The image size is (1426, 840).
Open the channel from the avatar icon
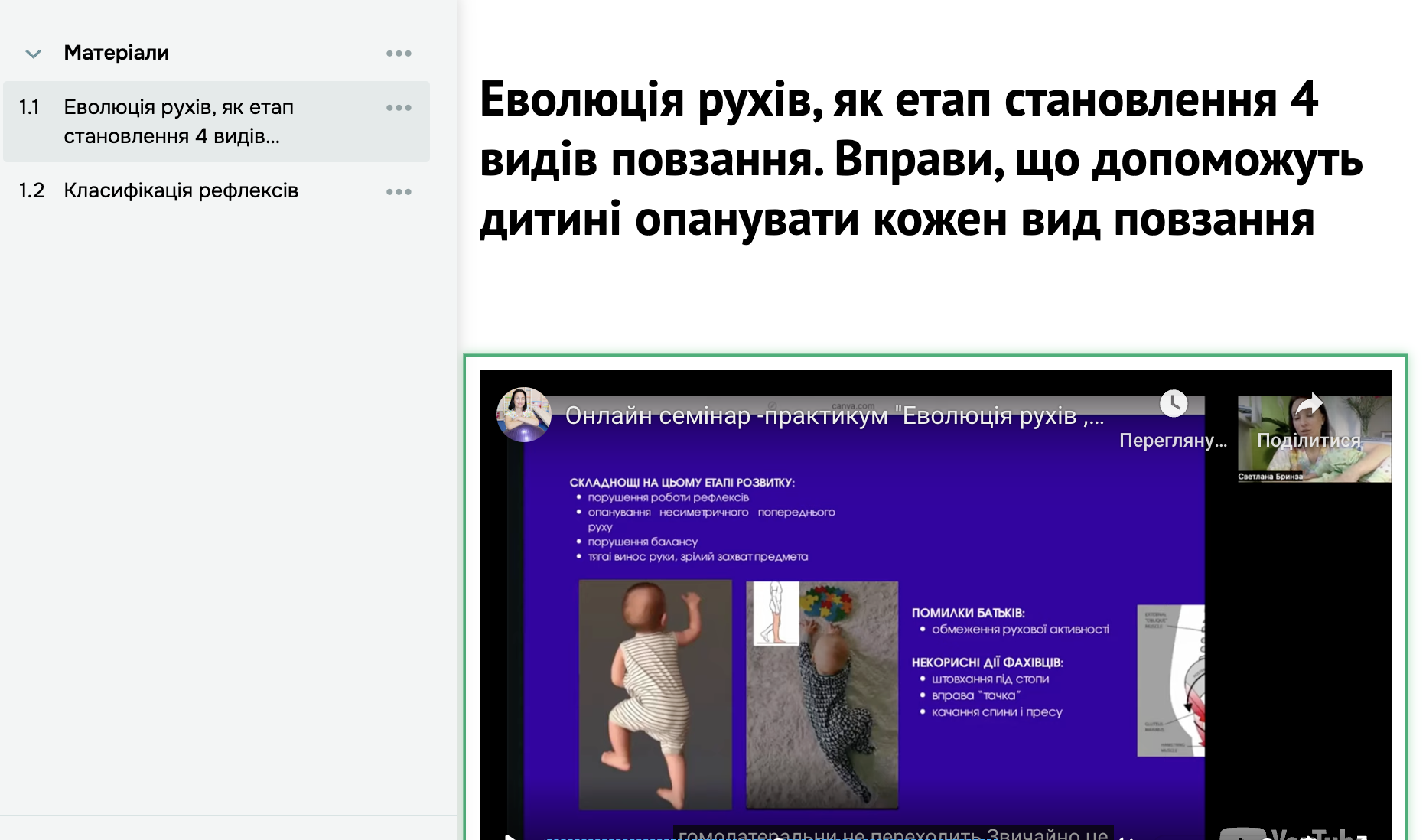pyautogui.click(x=525, y=414)
